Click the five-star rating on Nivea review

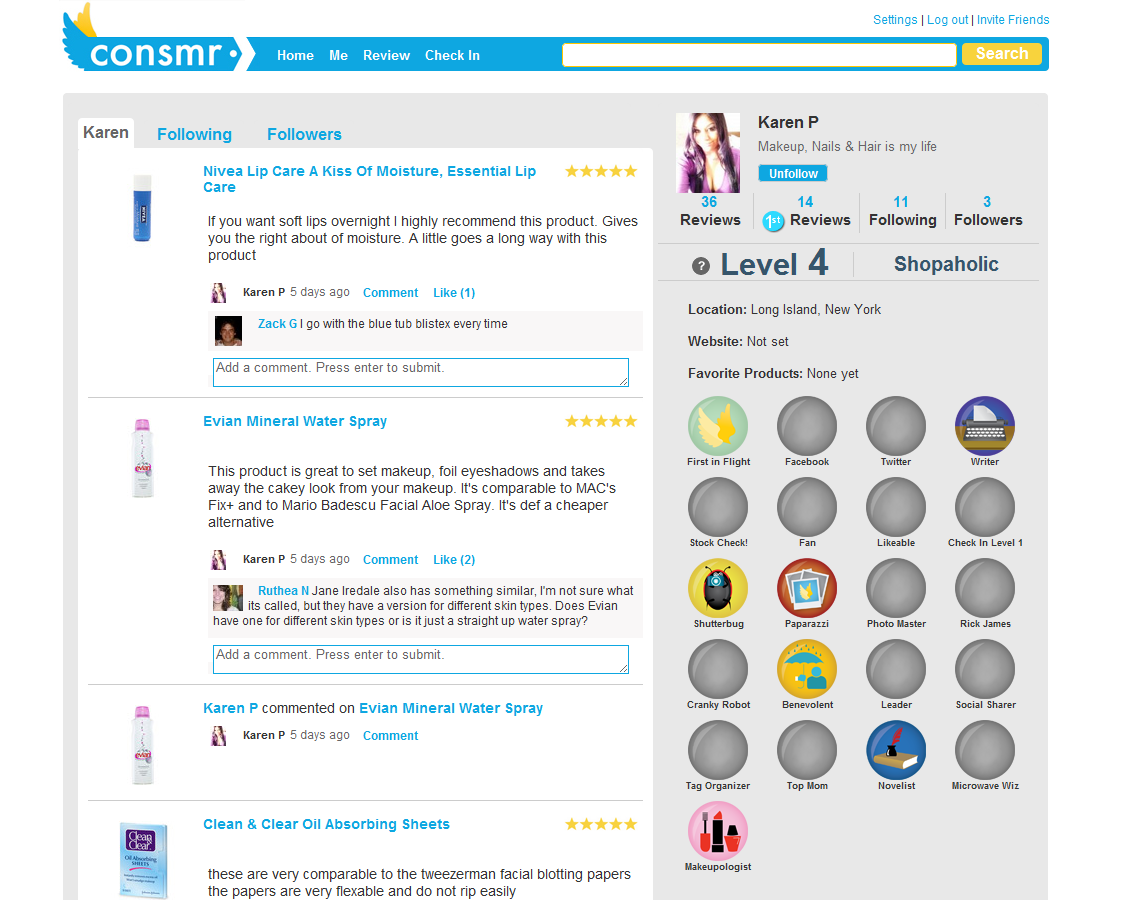[x=601, y=171]
